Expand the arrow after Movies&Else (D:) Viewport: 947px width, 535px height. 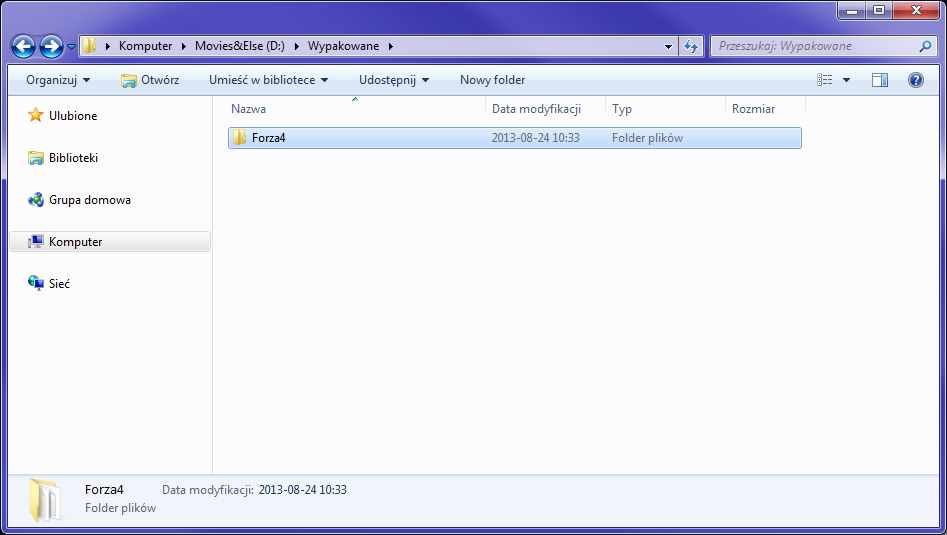coord(297,46)
